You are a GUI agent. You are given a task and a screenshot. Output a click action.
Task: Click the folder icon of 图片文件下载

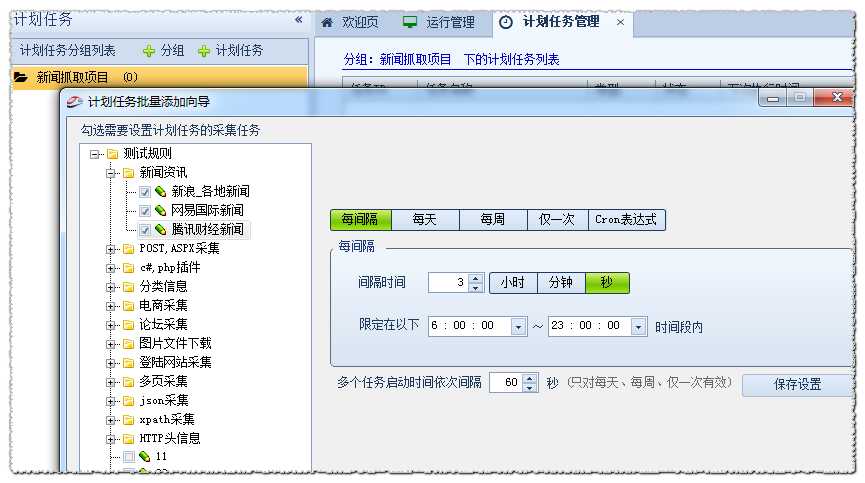click(129, 344)
